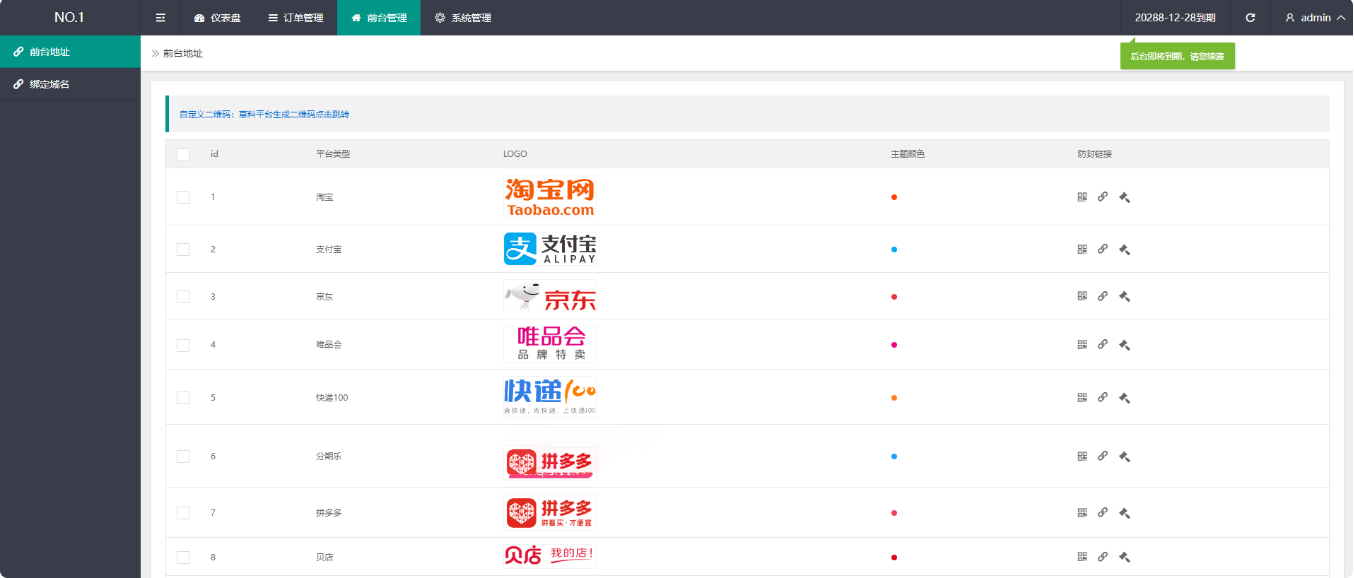
Task: Click the QR code icon in the 贝店 row
Action: pos(1082,557)
